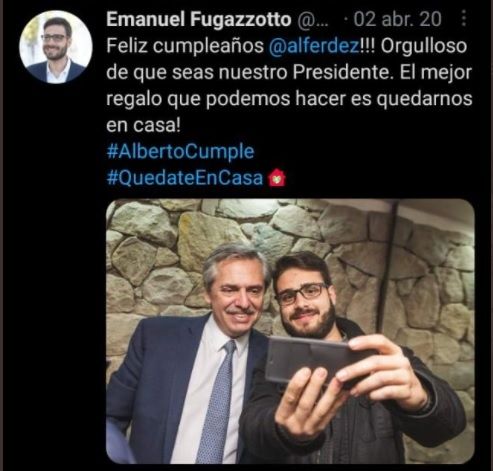Open the tweet timestamp 02 abr. 20
The image size is (493, 471).
(397, 19)
